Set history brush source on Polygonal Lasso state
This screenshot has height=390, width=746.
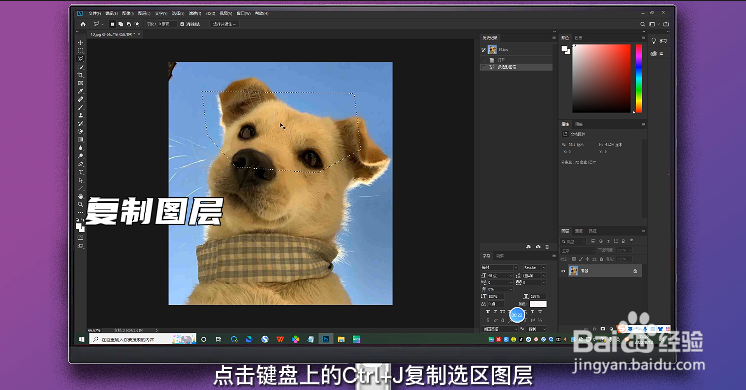click(484, 67)
